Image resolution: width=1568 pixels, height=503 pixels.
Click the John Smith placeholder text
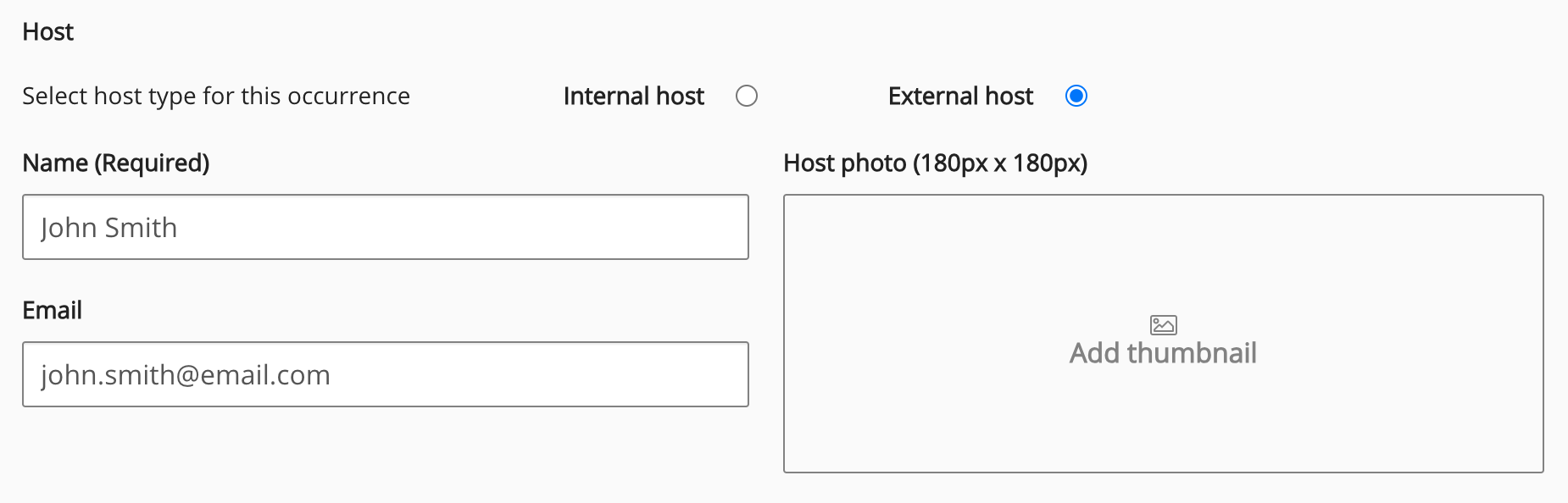tap(108, 228)
